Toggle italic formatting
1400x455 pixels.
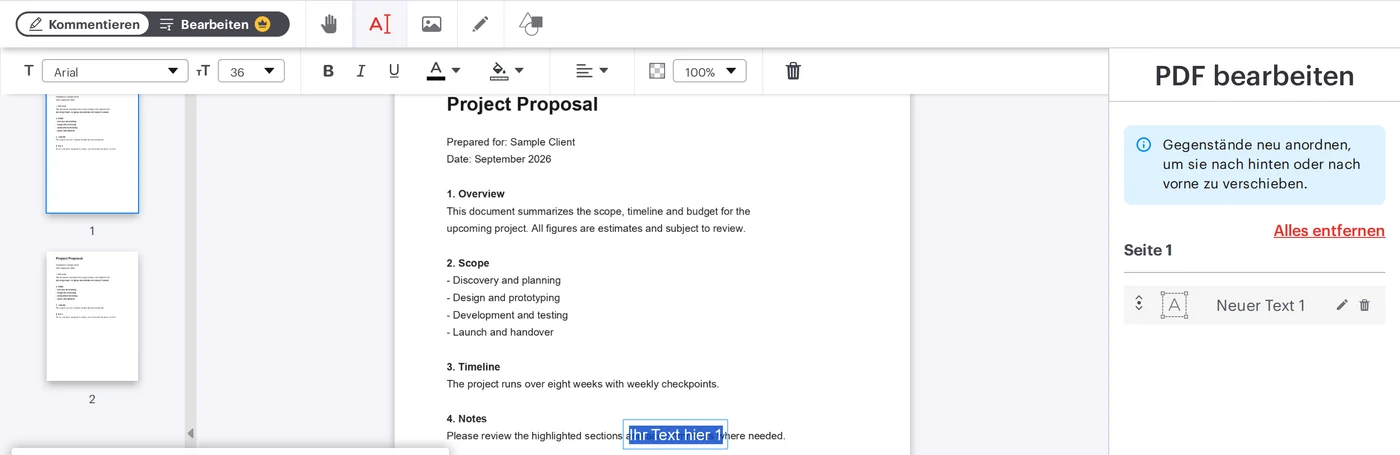361,71
